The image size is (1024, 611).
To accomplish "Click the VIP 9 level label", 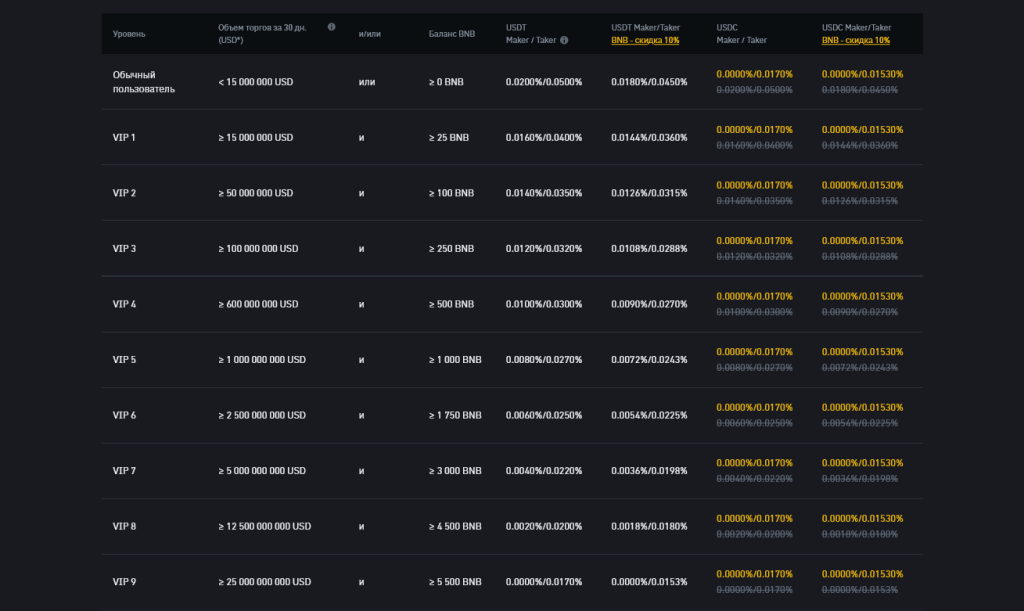I will 124,582.
